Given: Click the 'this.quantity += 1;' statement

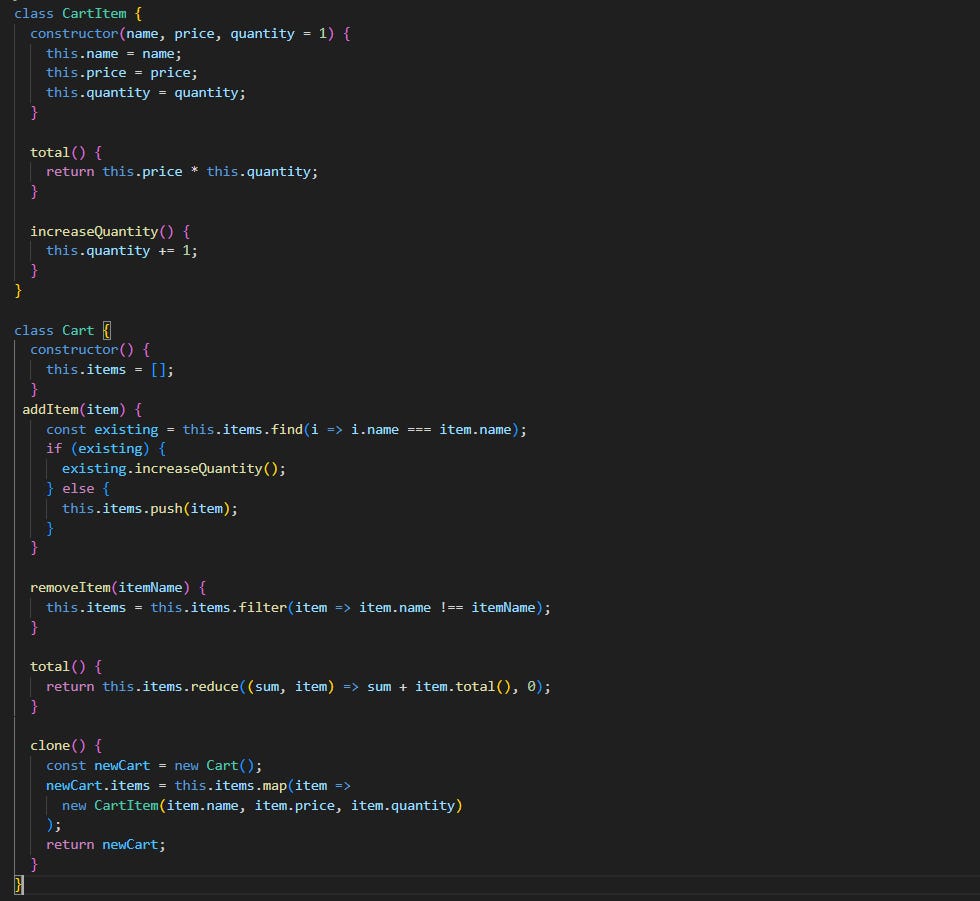Looking at the screenshot, I should coord(121,251).
